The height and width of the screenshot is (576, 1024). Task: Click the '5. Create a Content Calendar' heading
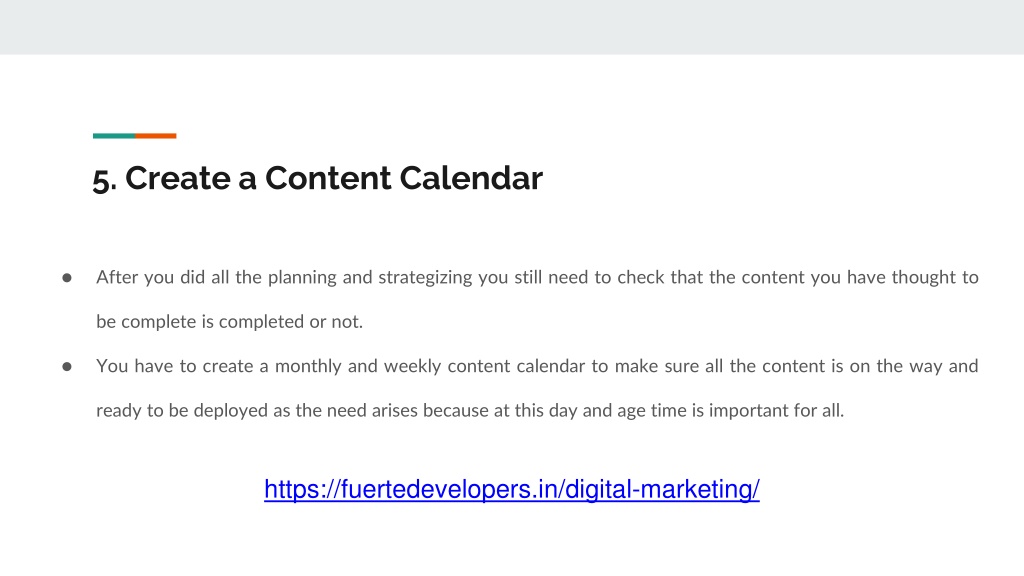click(317, 178)
